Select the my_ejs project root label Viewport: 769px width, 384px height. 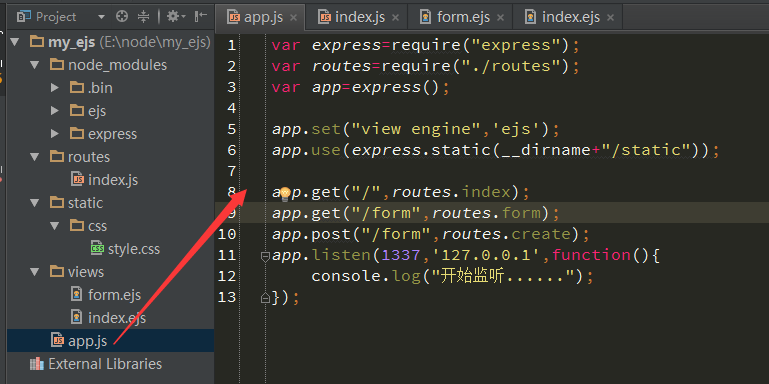coord(71,42)
